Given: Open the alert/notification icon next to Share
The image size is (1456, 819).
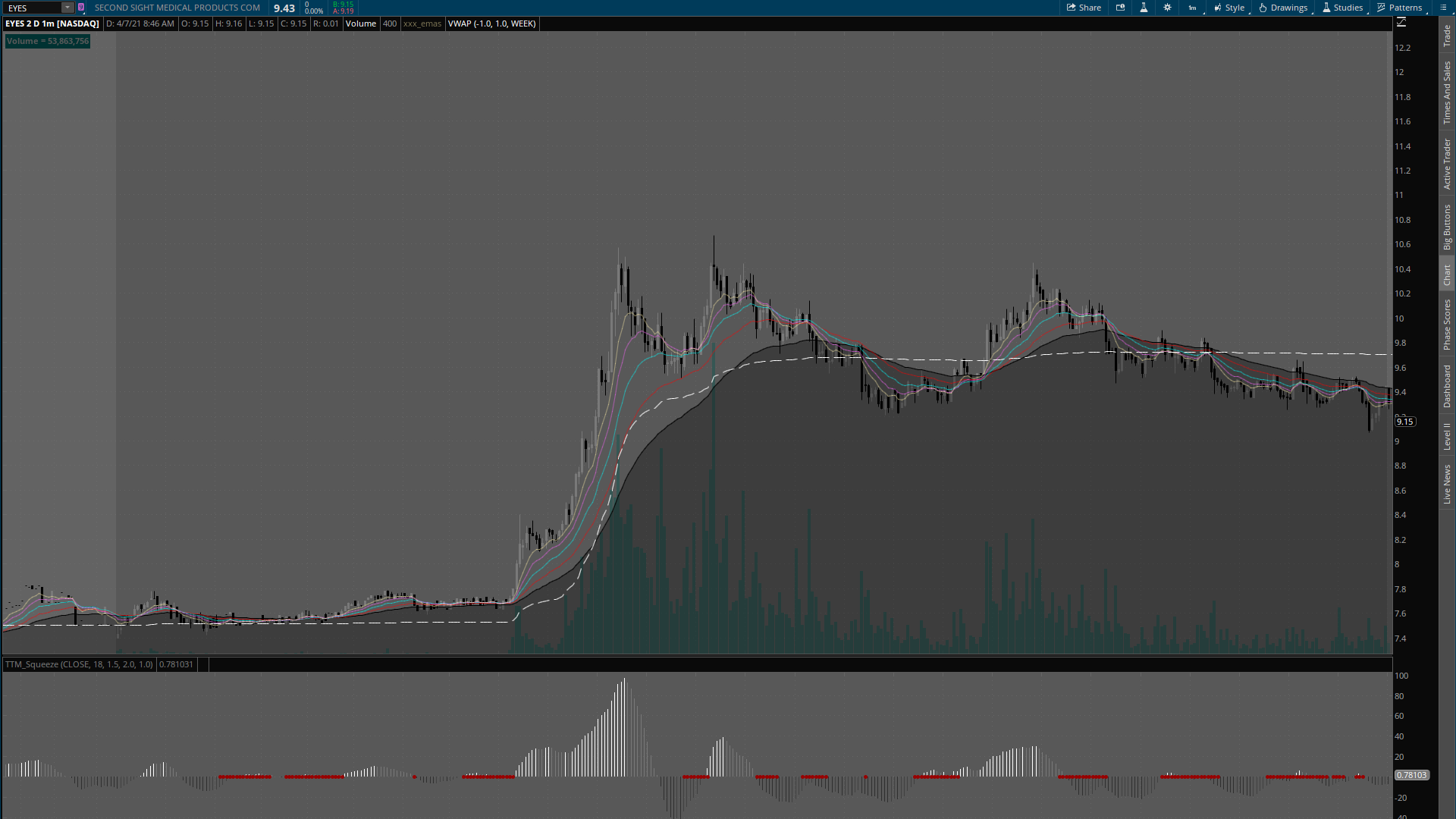Looking at the screenshot, I should [x=1121, y=8].
